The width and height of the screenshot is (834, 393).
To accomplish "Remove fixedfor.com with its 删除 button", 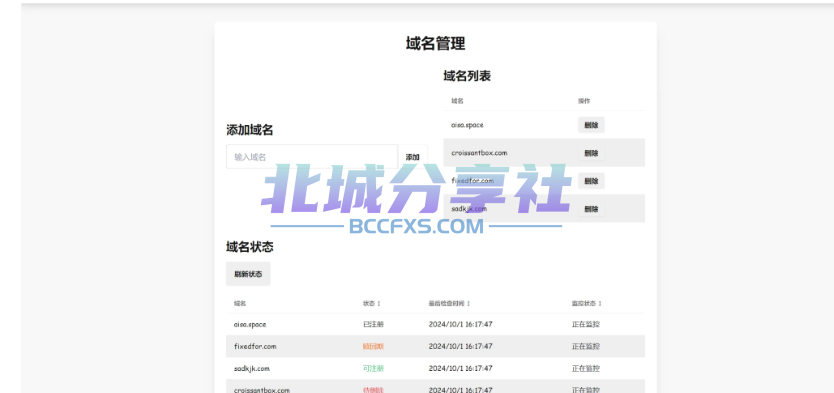I will 591,181.
